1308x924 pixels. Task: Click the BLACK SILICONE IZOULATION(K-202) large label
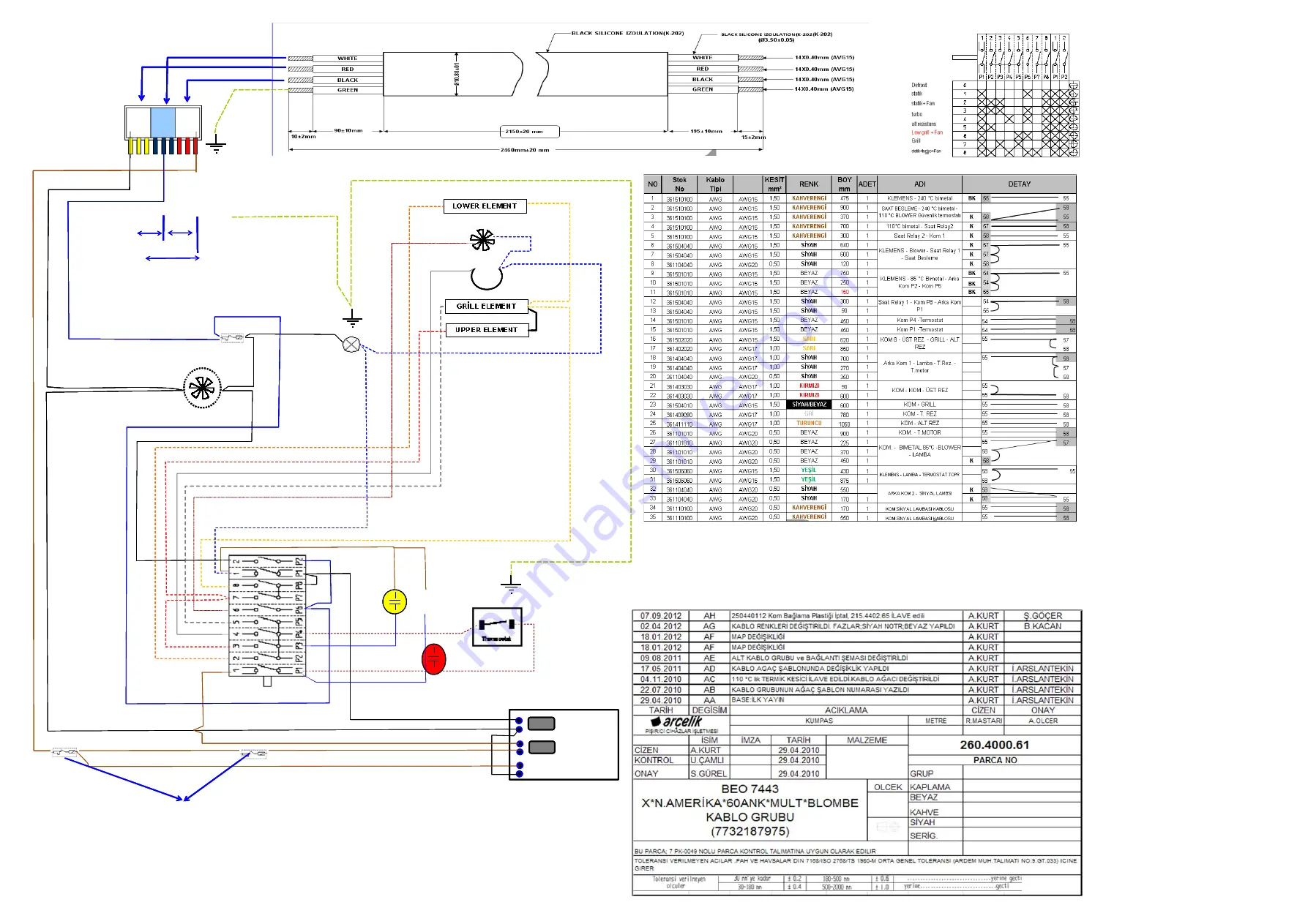(627, 33)
